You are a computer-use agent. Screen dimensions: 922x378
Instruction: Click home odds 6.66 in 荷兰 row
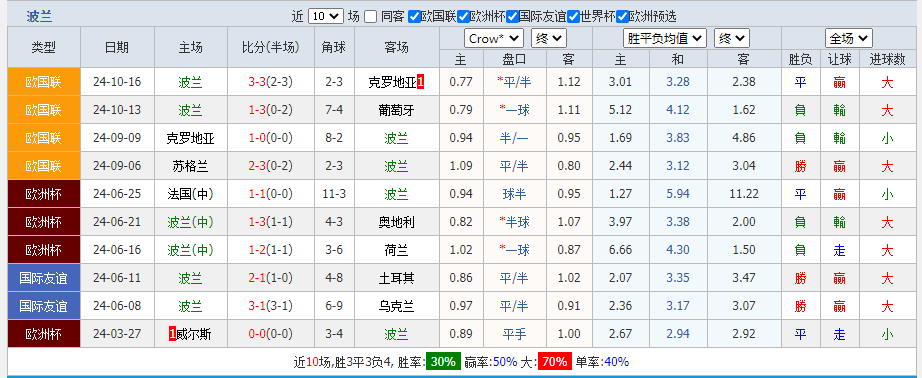coord(620,250)
